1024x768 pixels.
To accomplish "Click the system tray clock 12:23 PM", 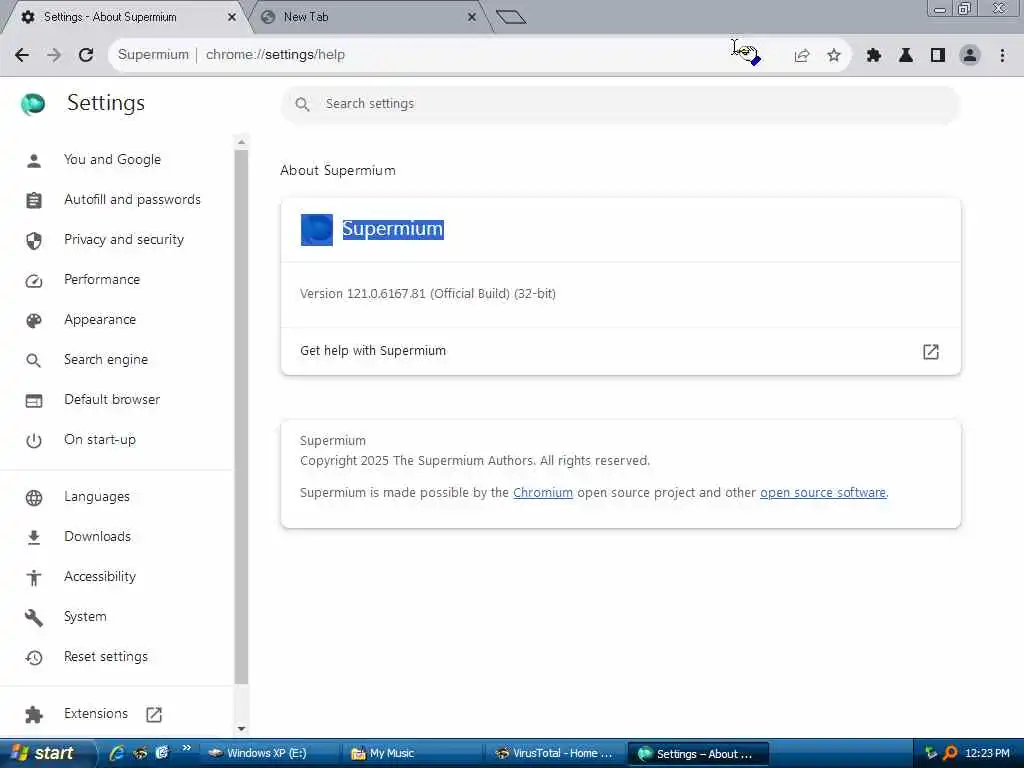I will click(x=987, y=754).
